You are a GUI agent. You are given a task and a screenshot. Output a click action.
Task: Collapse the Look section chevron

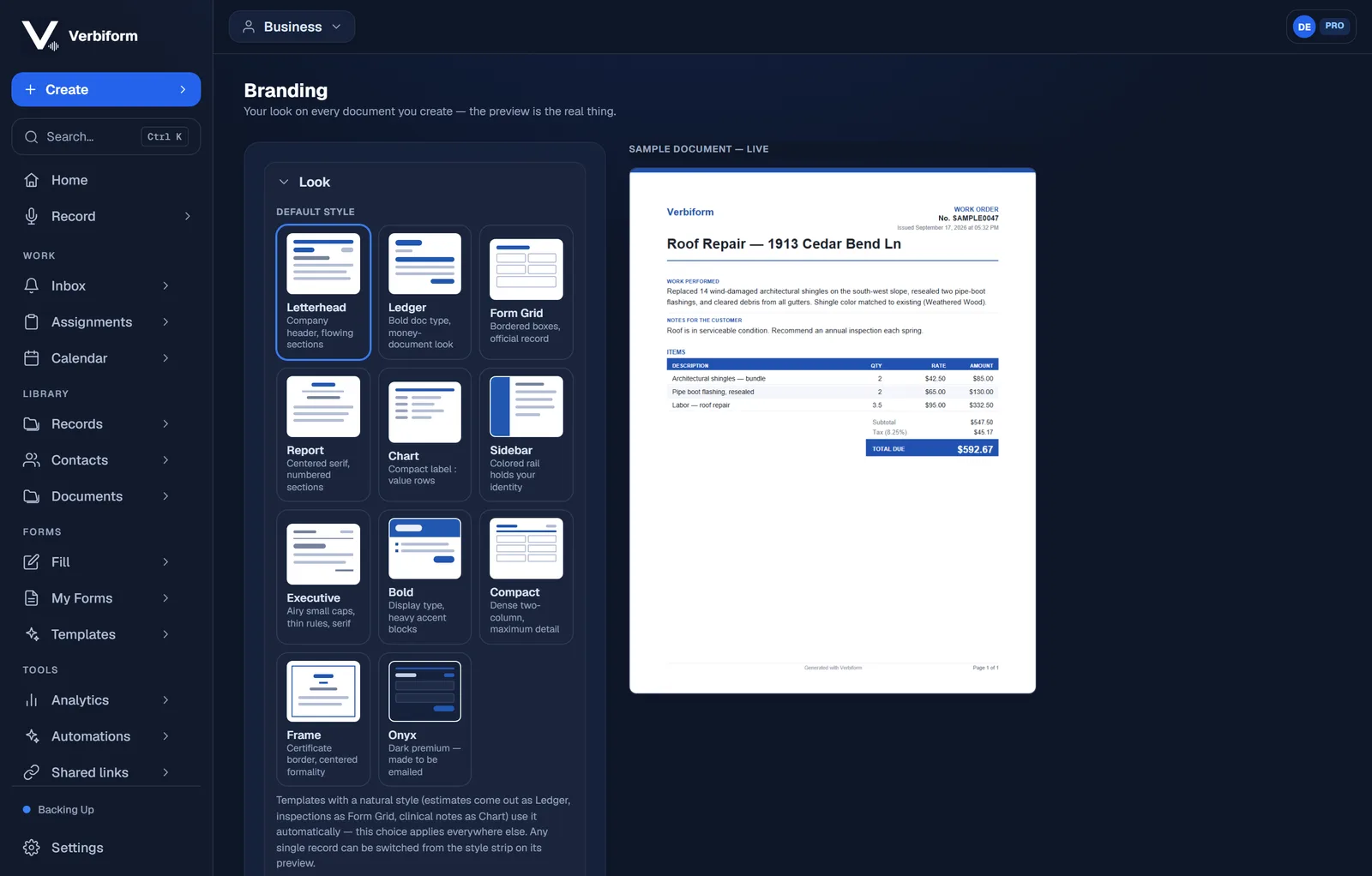coord(284,182)
